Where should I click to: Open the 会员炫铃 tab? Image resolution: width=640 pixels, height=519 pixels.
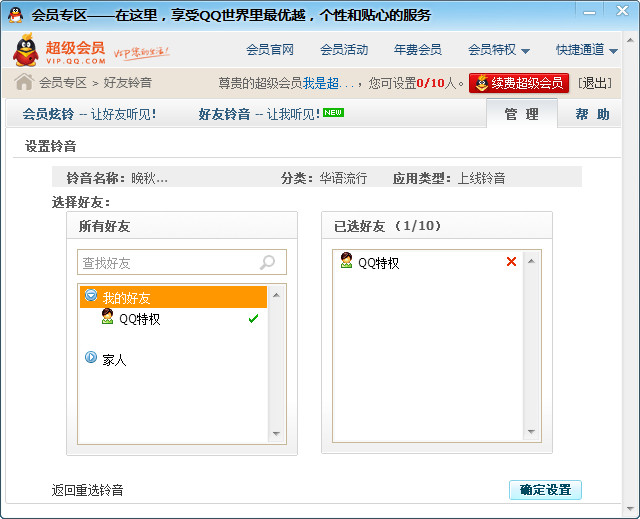click(89, 114)
